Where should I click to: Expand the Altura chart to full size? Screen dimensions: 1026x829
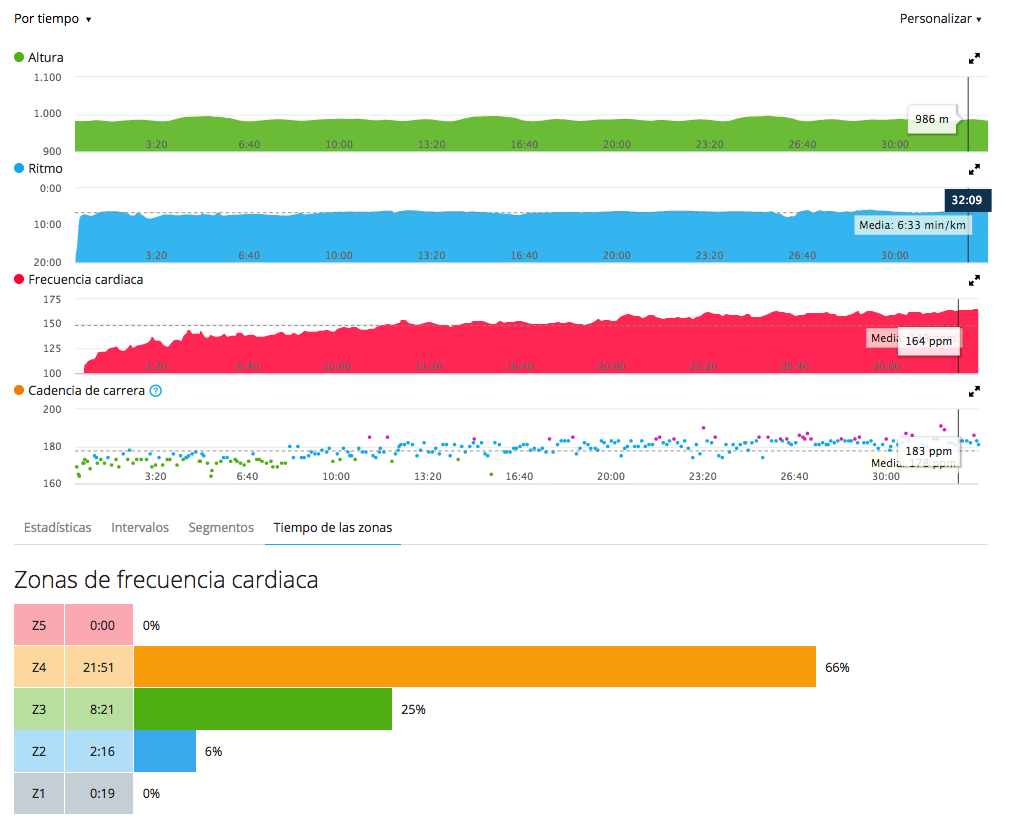[974, 59]
